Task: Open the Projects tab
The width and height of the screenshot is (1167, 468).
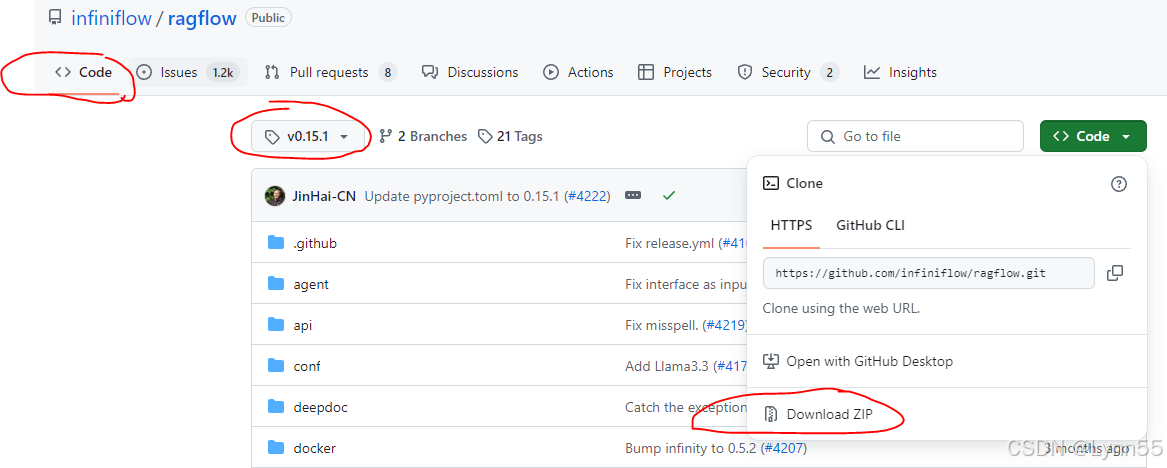Action: pyautogui.click(x=675, y=72)
